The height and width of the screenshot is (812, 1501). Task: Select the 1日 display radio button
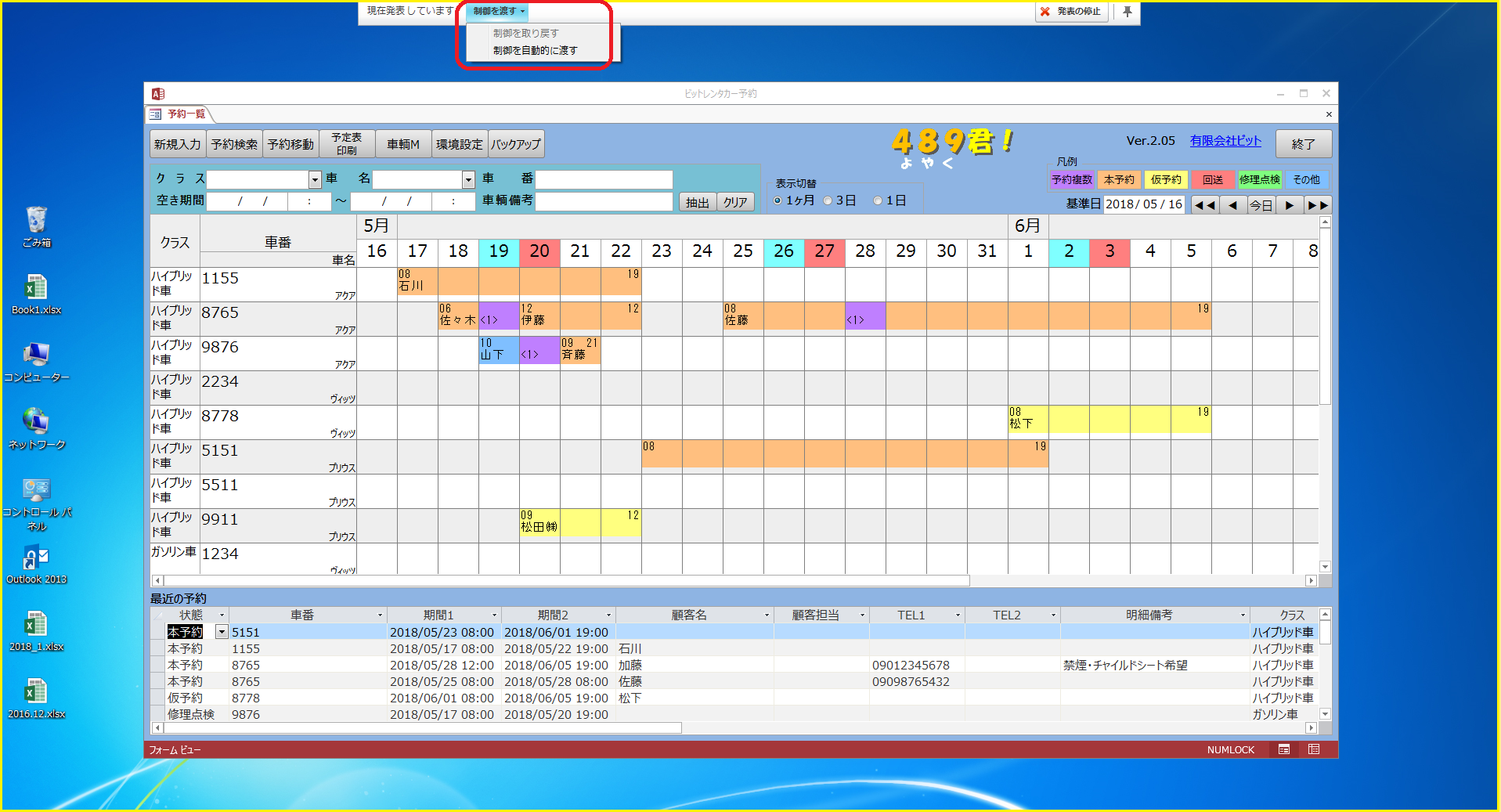tap(878, 200)
